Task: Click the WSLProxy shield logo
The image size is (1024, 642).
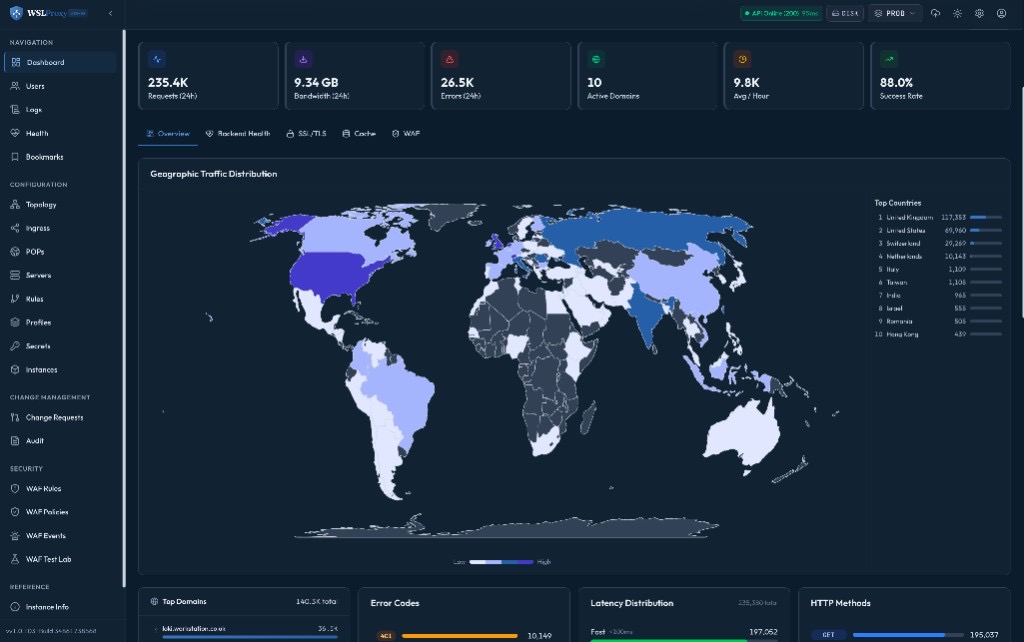Action: (x=16, y=13)
